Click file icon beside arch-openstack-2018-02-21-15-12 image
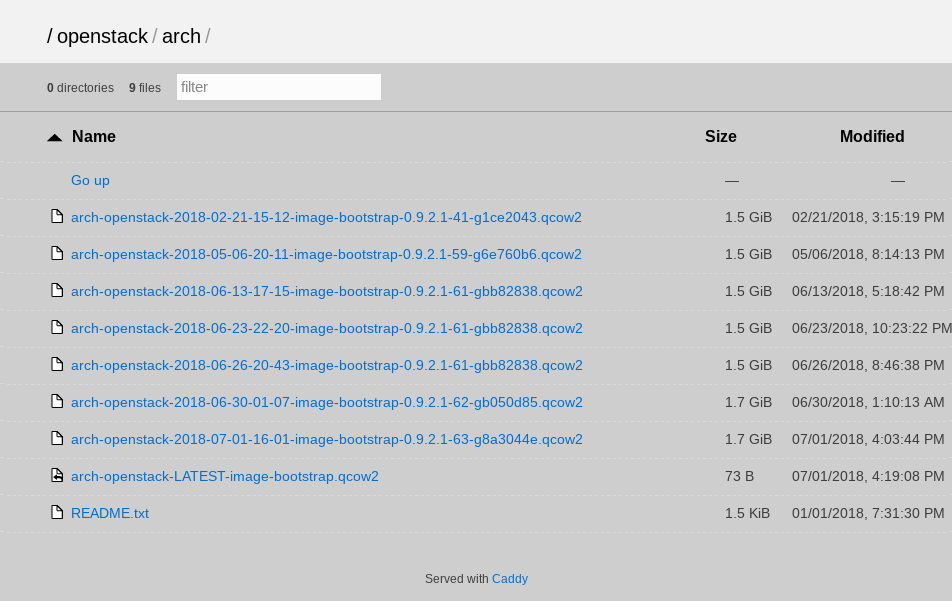 [x=57, y=216]
